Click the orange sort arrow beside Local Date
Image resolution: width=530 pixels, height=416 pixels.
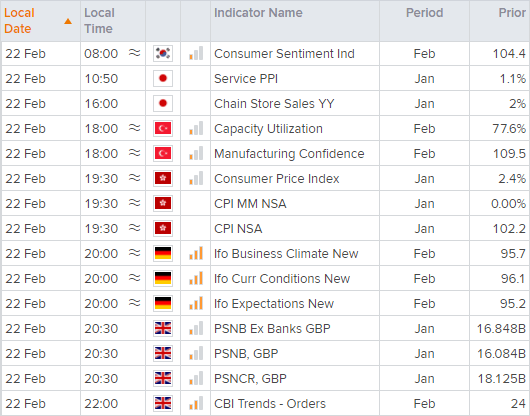pos(68,21)
